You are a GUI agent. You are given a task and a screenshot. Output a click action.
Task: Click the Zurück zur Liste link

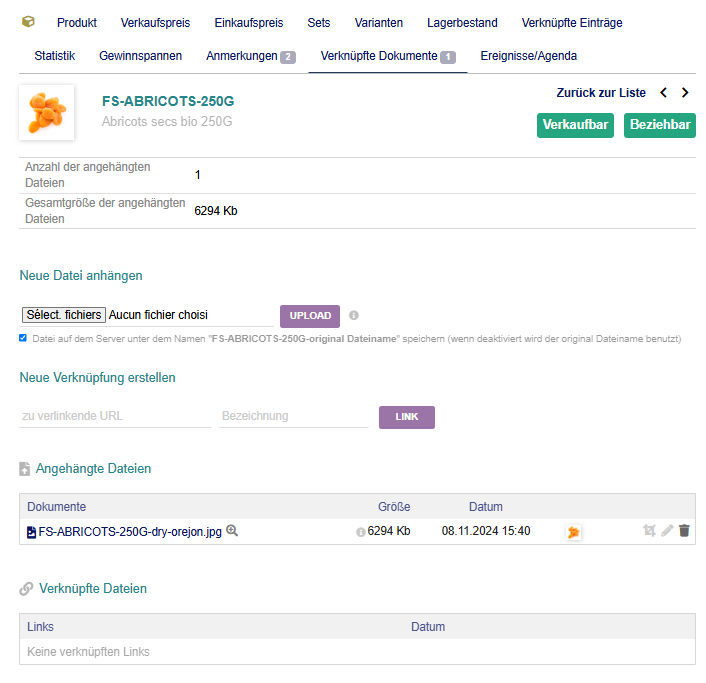pos(601,93)
